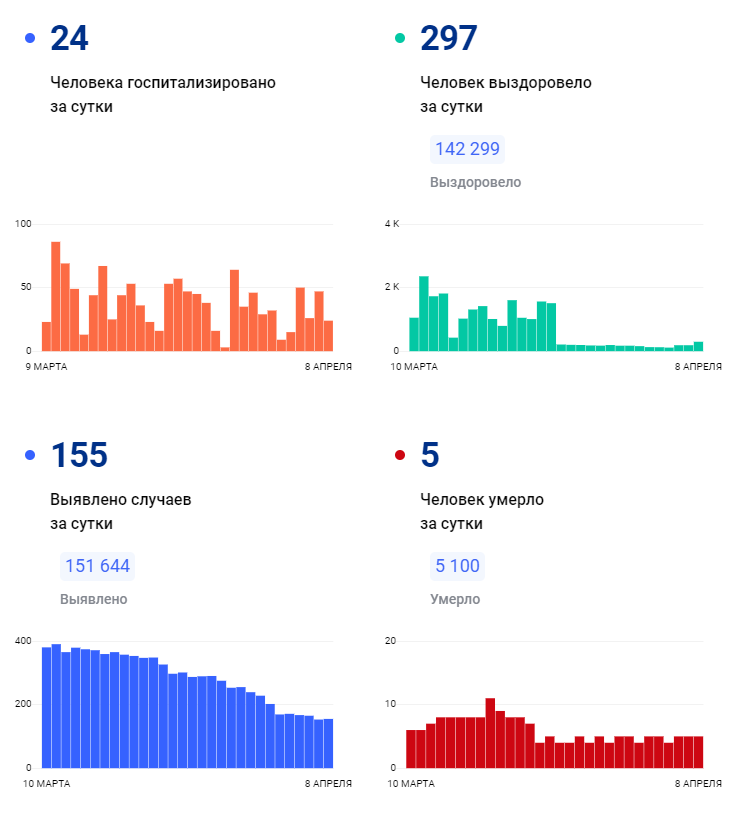
Task: Click the red dot beside number 5
Action: tap(400, 456)
